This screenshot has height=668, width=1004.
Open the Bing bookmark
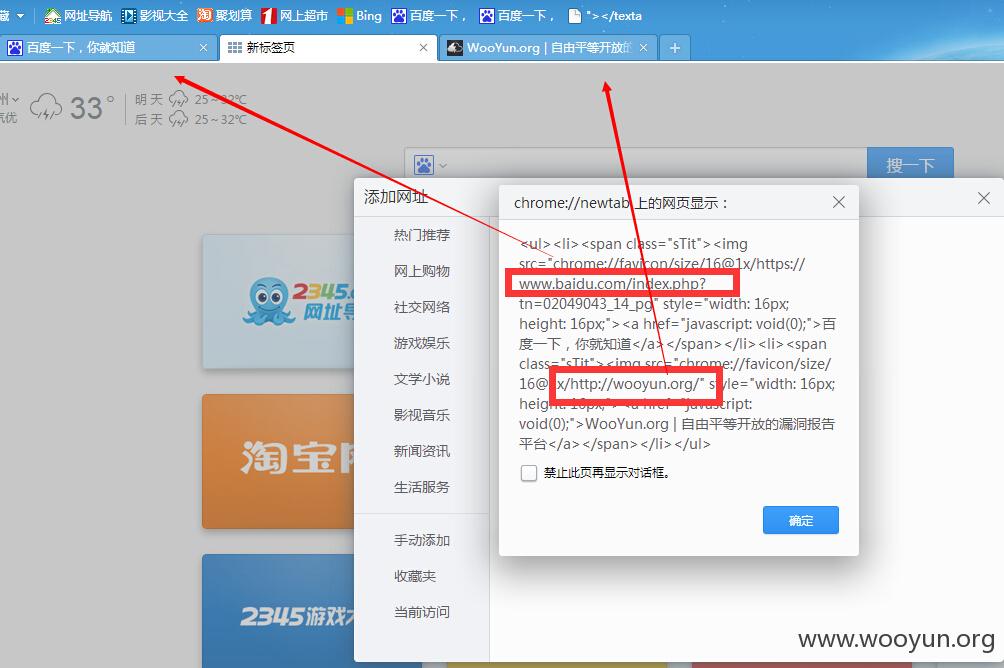359,15
